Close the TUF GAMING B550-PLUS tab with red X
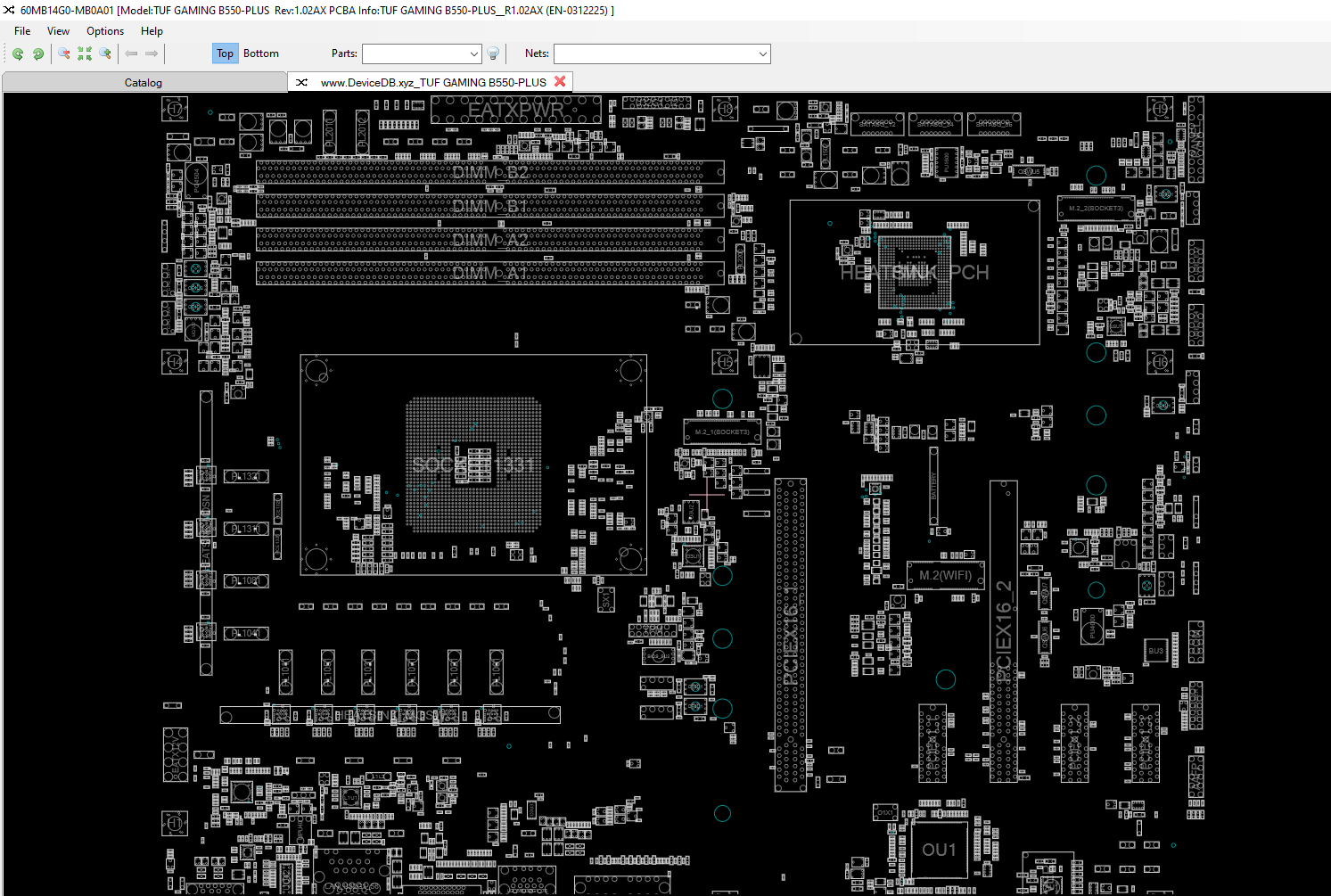 point(560,81)
